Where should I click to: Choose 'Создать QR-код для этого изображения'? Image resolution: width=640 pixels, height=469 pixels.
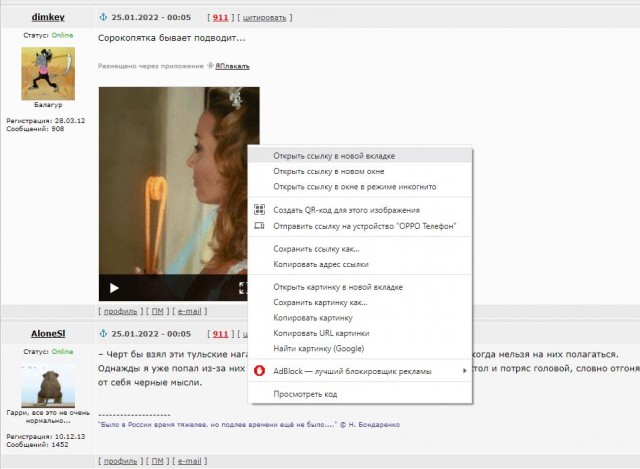tap(360, 210)
